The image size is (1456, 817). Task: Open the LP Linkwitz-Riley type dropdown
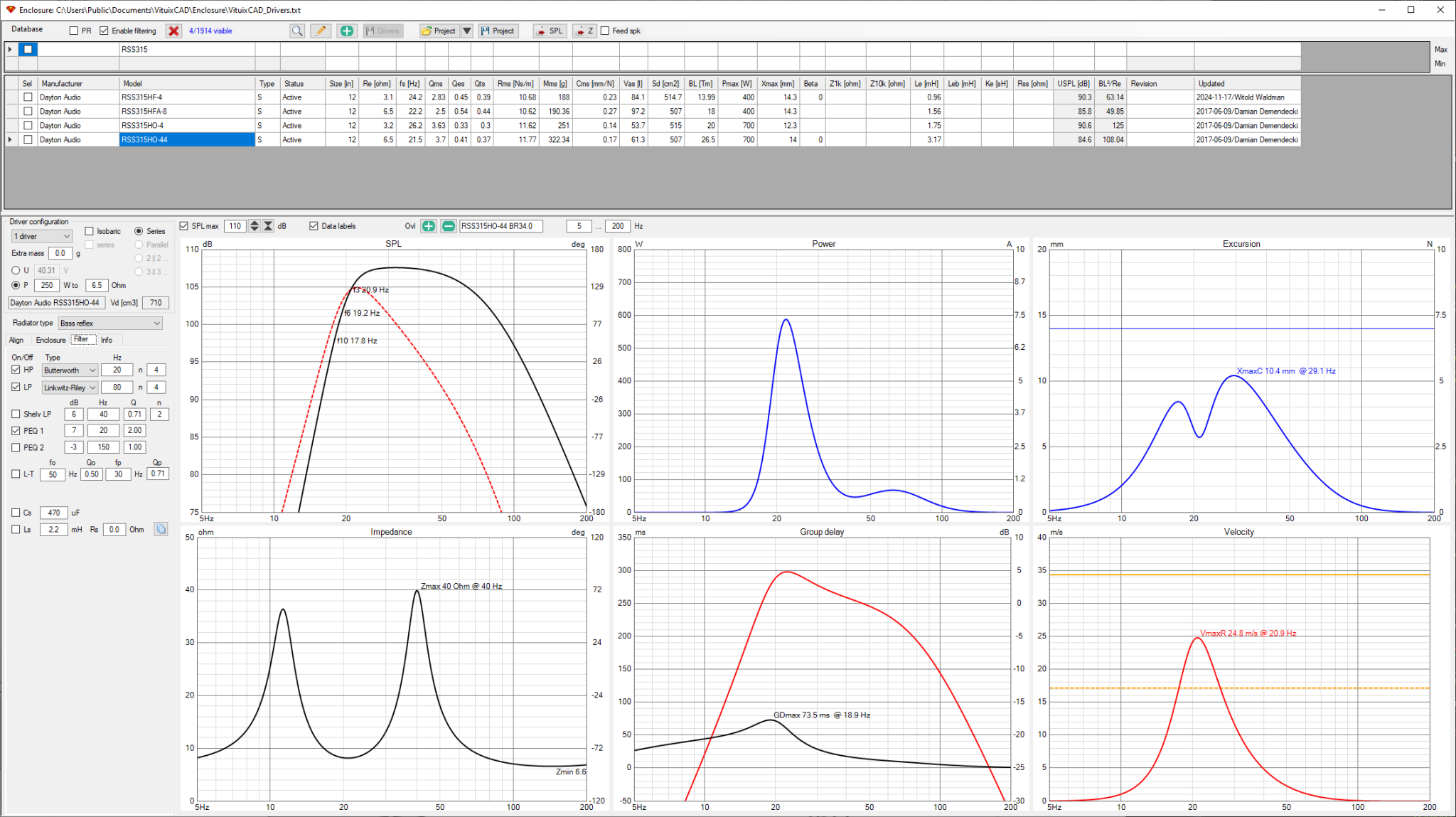(x=70, y=388)
